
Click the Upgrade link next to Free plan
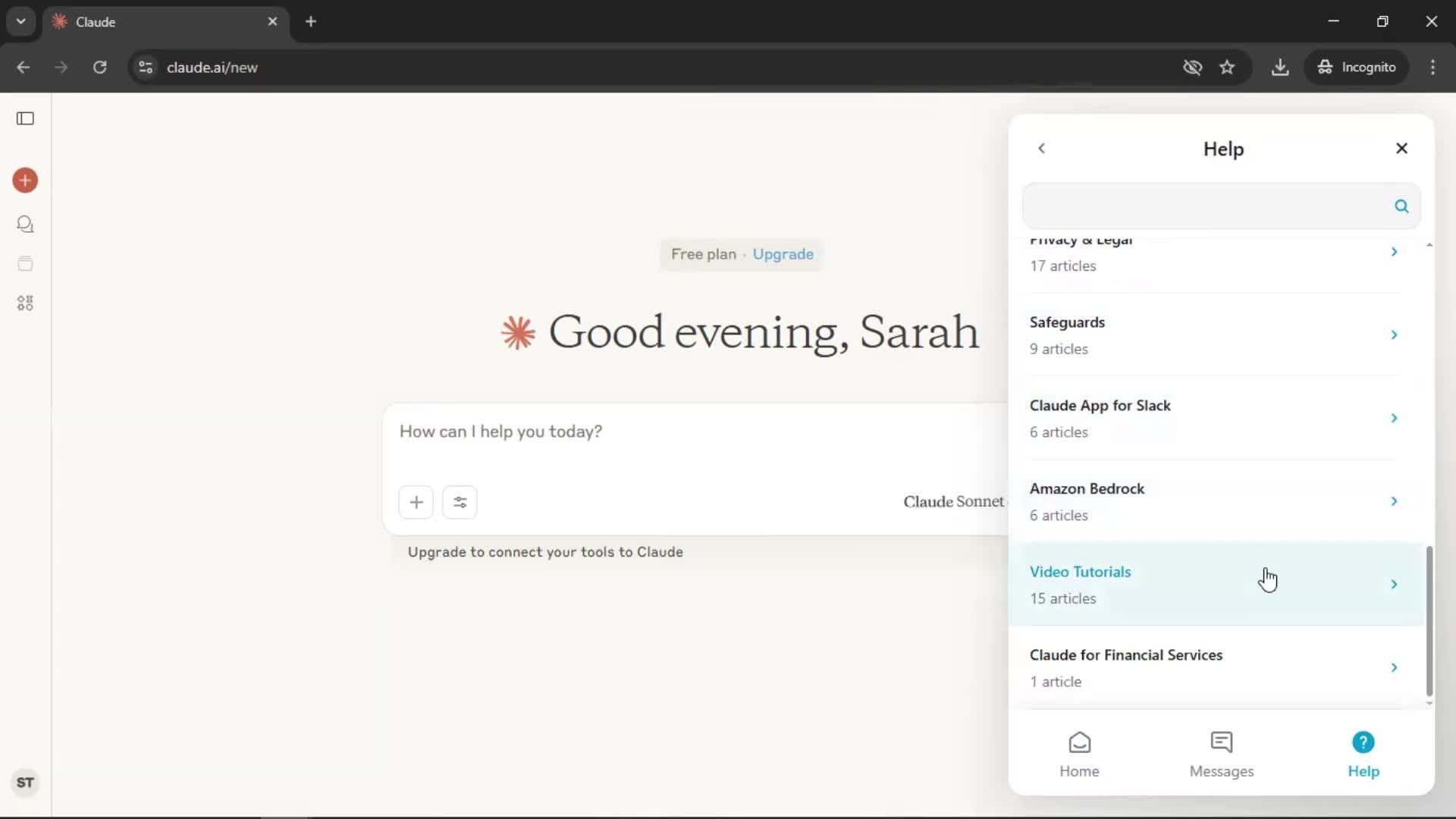click(x=783, y=254)
